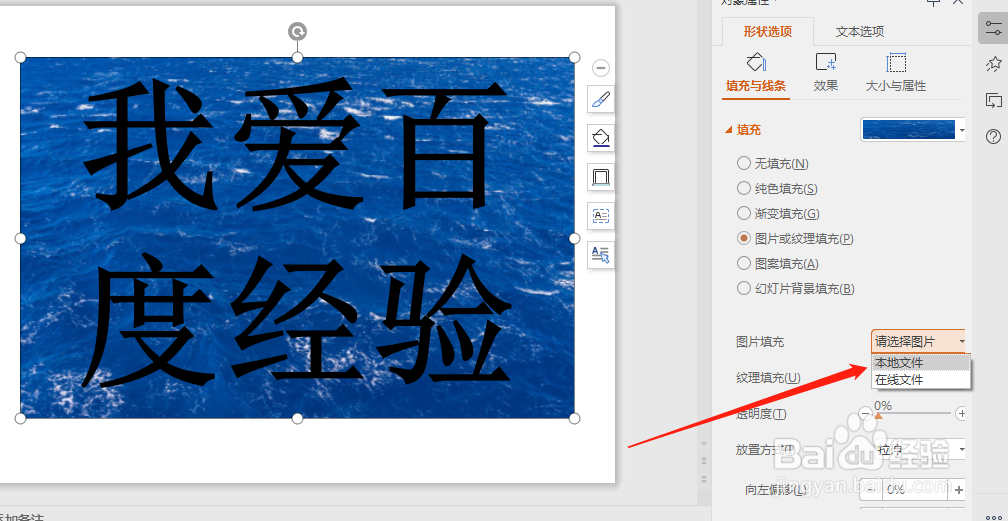Image resolution: width=1008 pixels, height=521 pixels.
Task: Click the ocean texture fill preview swatch
Action: pos(908,130)
